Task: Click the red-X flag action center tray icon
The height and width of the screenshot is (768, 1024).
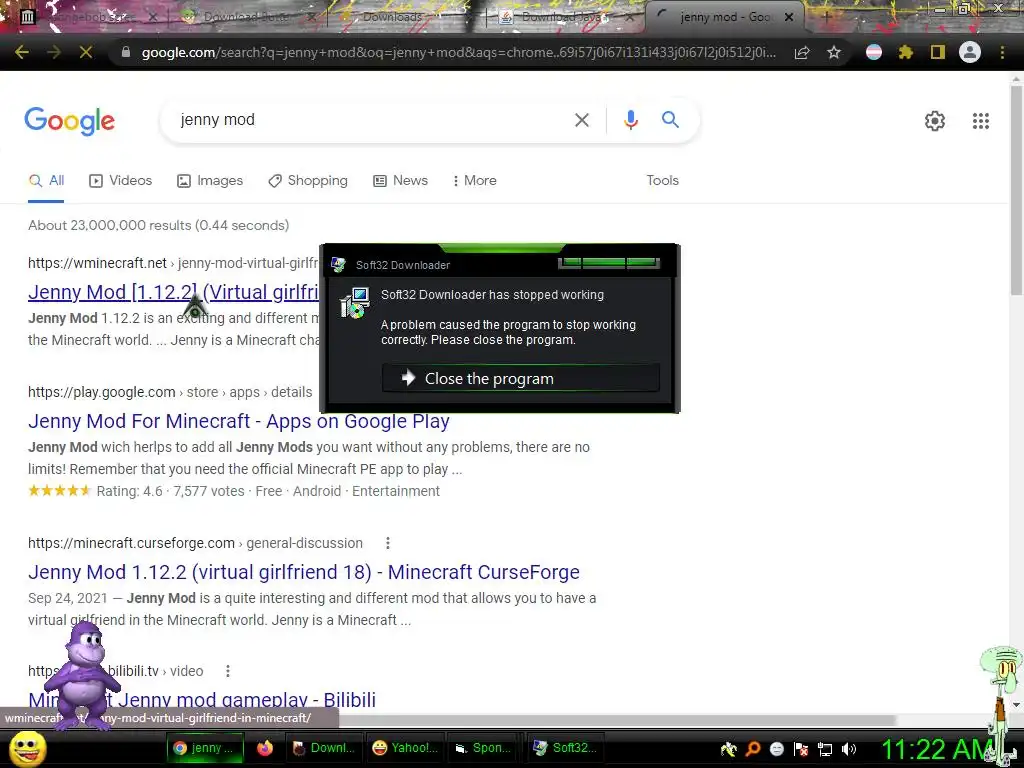Action: click(801, 750)
